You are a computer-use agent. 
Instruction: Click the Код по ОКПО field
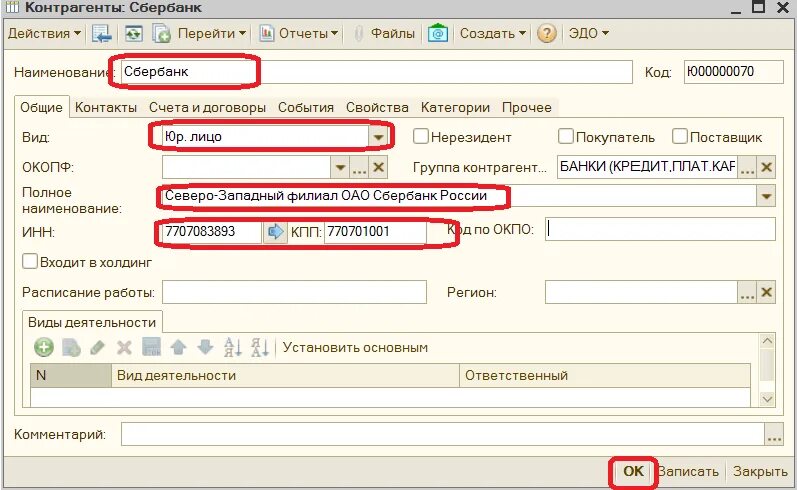[660, 229]
